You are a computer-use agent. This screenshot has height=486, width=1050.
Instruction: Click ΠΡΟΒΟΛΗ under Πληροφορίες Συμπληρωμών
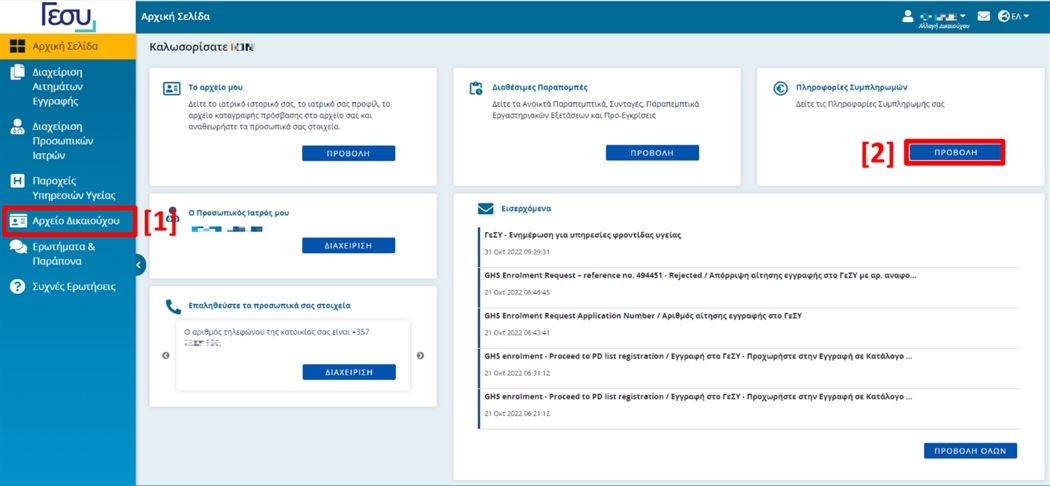point(956,153)
